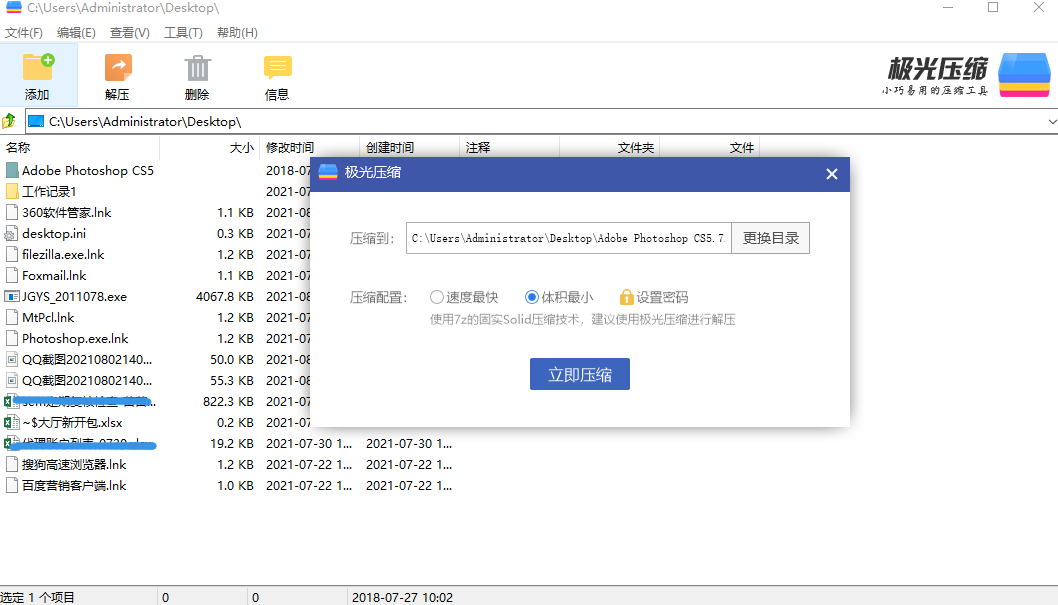The height and width of the screenshot is (605, 1058).
Task: Click the 压缩到 output path field
Action: pyautogui.click(x=568, y=238)
